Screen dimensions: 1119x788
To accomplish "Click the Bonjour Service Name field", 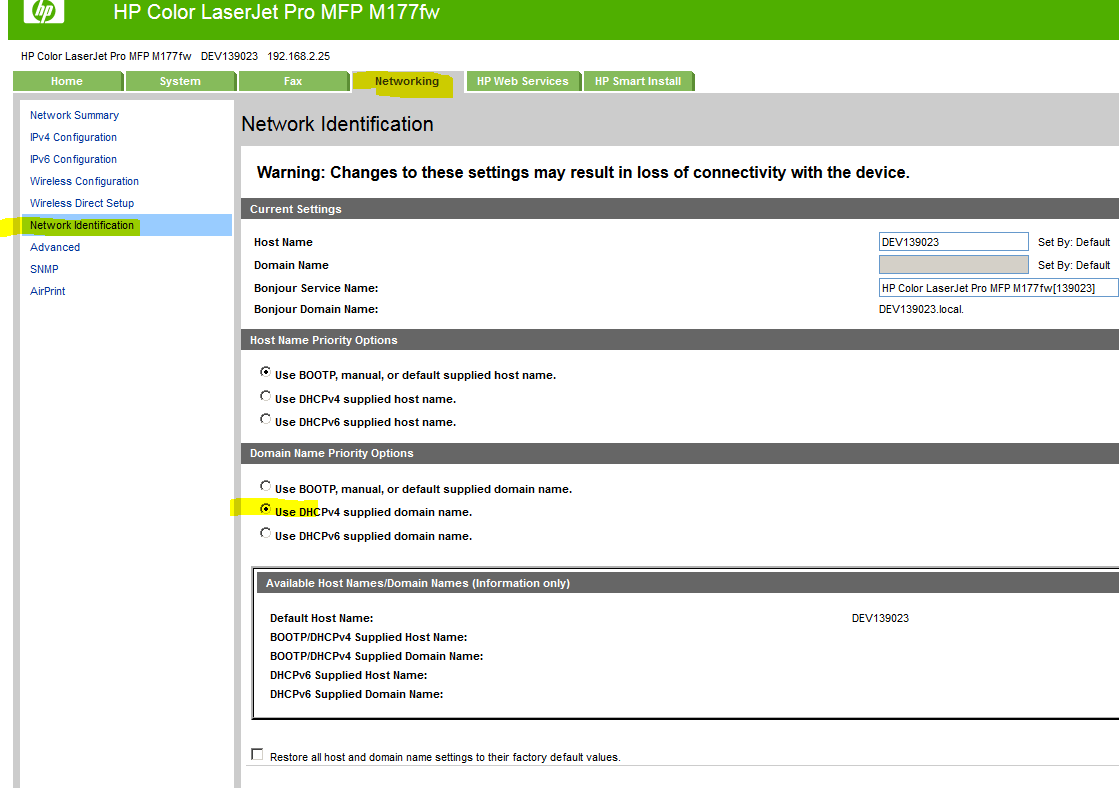I will pyautogui.click(x=997, y=288).
